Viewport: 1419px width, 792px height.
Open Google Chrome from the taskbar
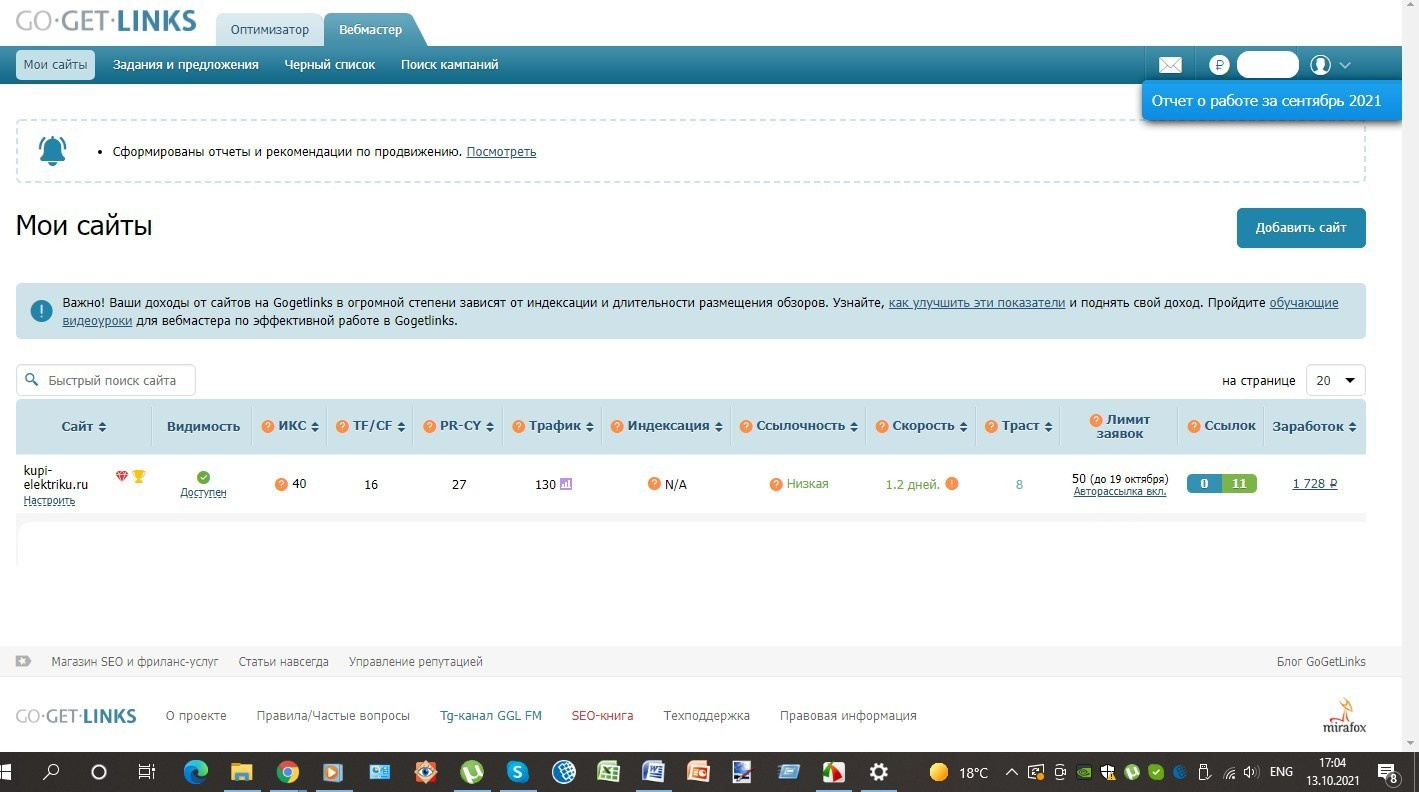[x=288, y=772]
